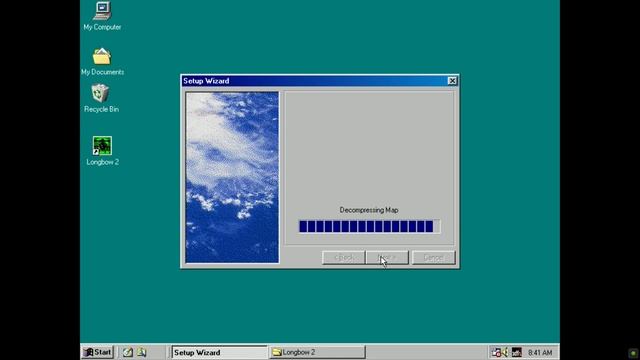
Task: Click the Decompressing Map status text
Action: (x=369, y=210)
